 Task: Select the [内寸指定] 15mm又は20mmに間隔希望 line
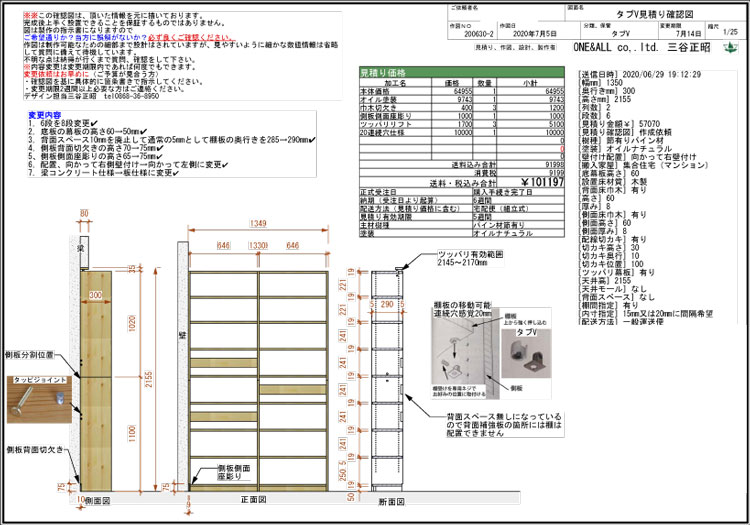pyautogui.click(x=646, y=314)
